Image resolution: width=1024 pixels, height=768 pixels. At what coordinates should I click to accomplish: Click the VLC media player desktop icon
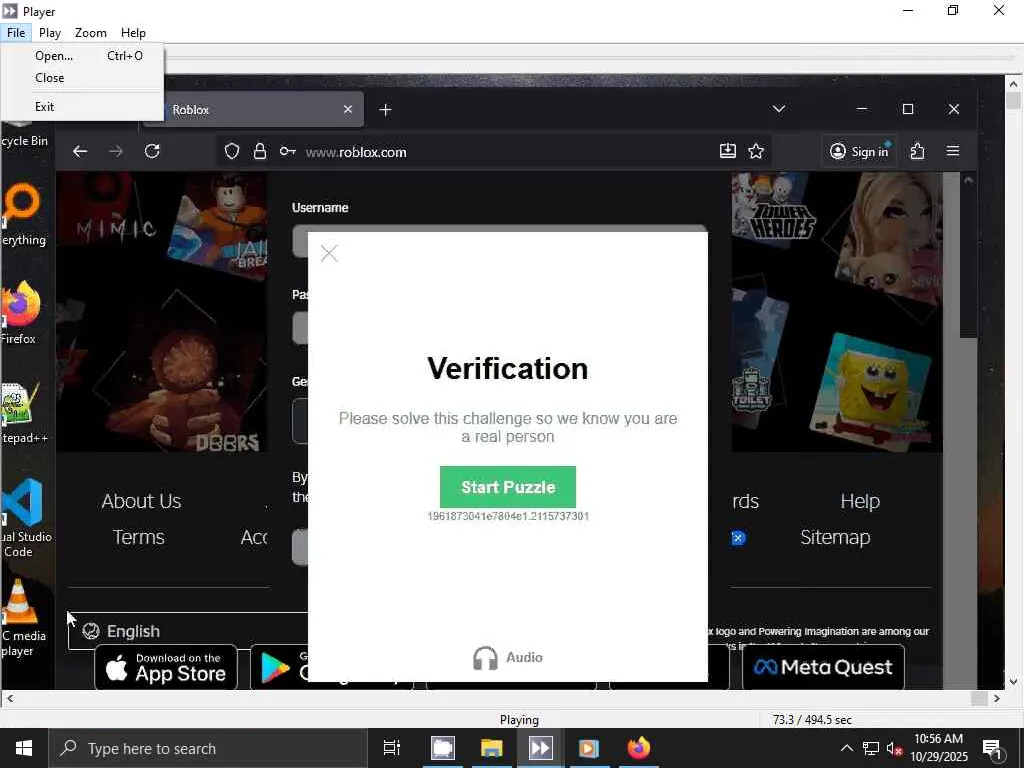pos(20,617)
